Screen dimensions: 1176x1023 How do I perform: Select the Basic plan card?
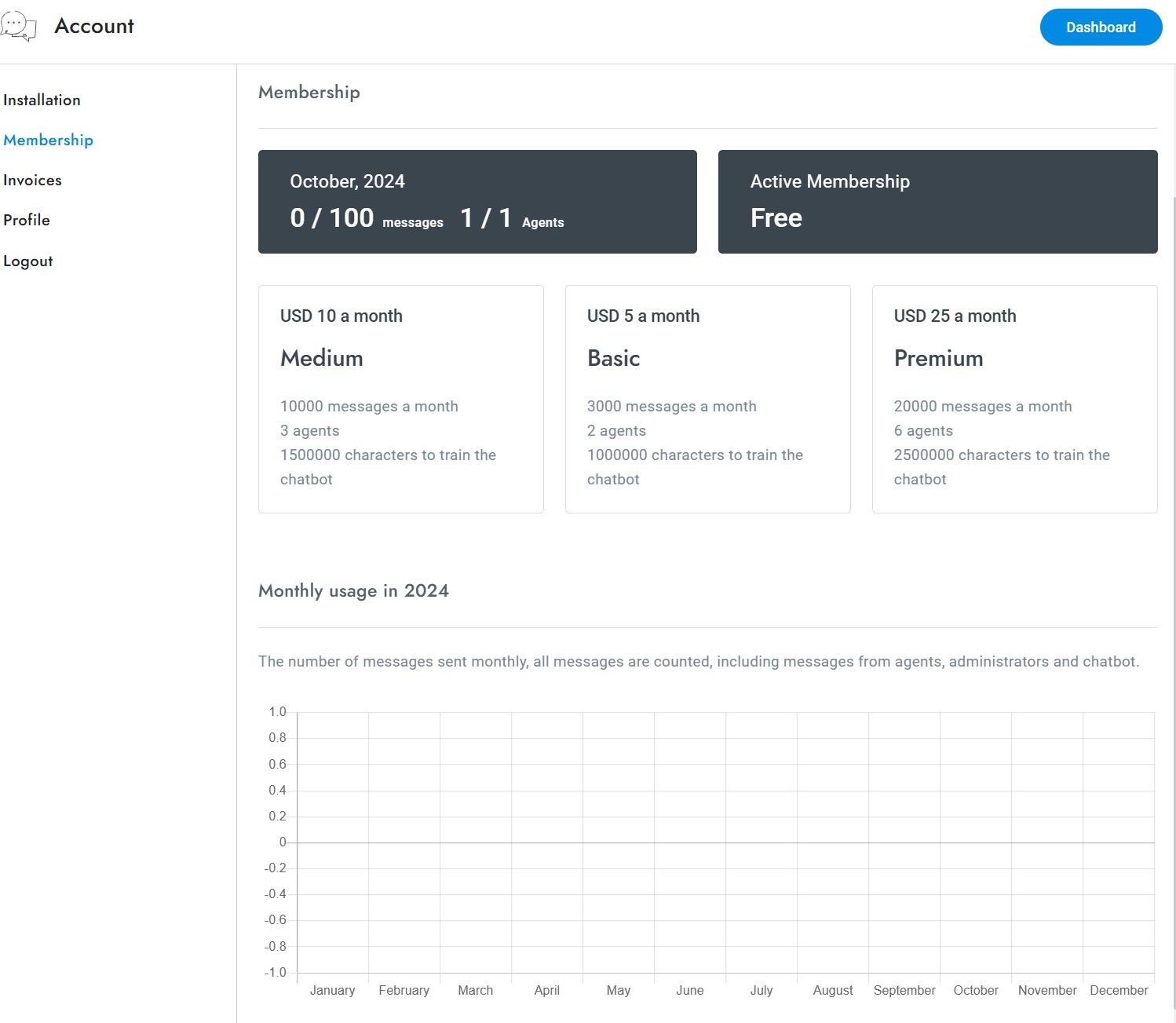[x=707, y=399]
